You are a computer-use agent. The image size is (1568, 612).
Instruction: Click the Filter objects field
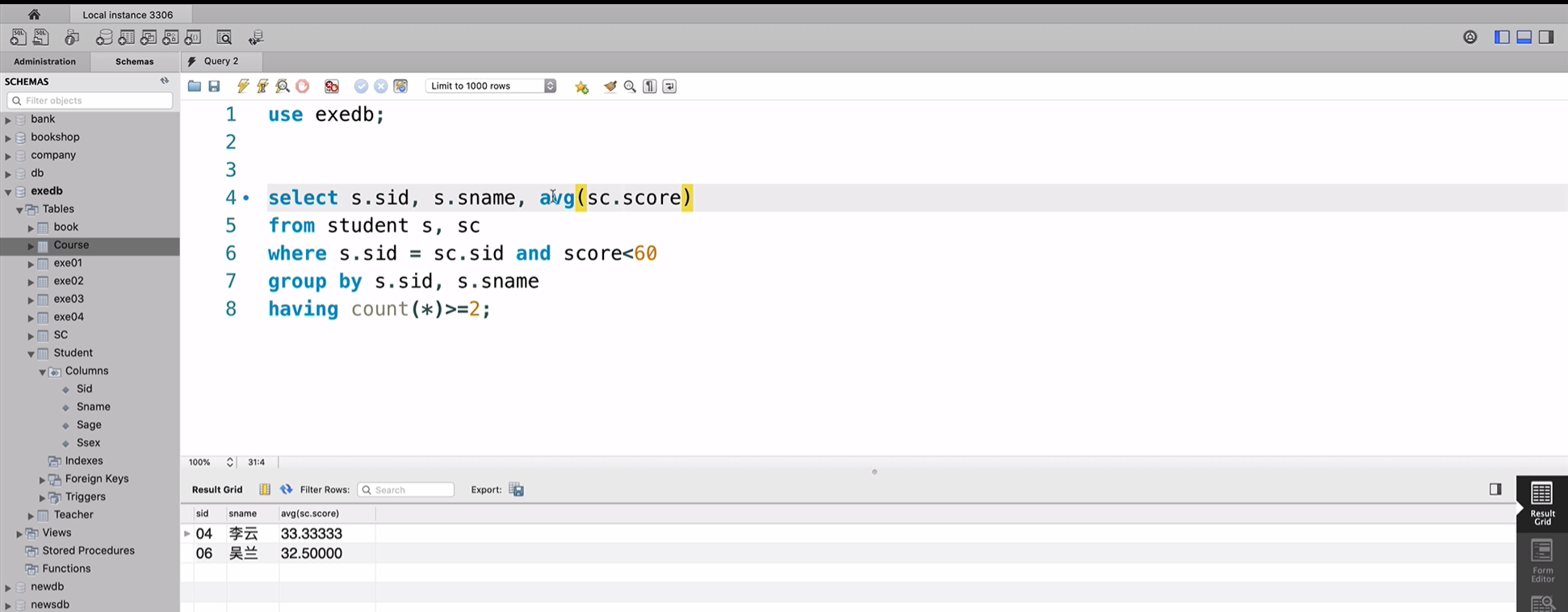(90, 100)
